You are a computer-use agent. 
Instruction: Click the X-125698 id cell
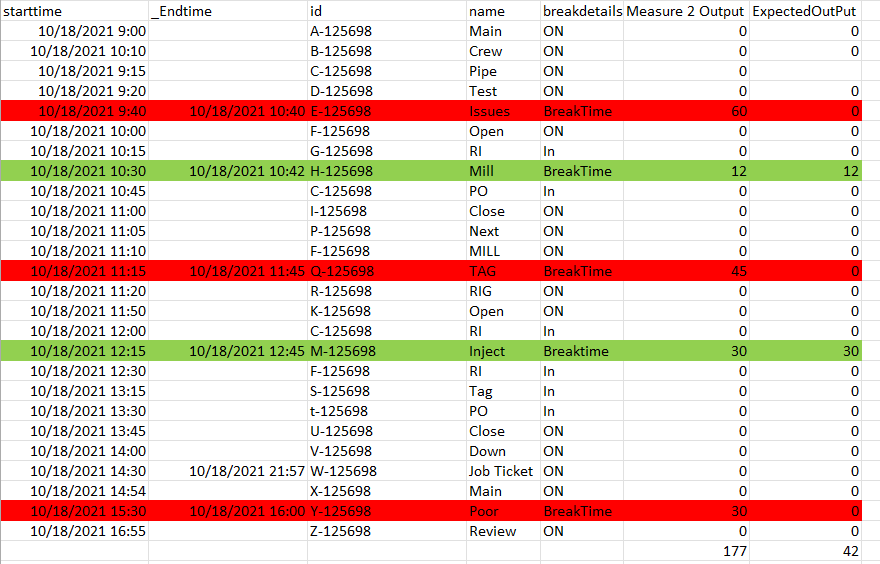coord(387,491)
